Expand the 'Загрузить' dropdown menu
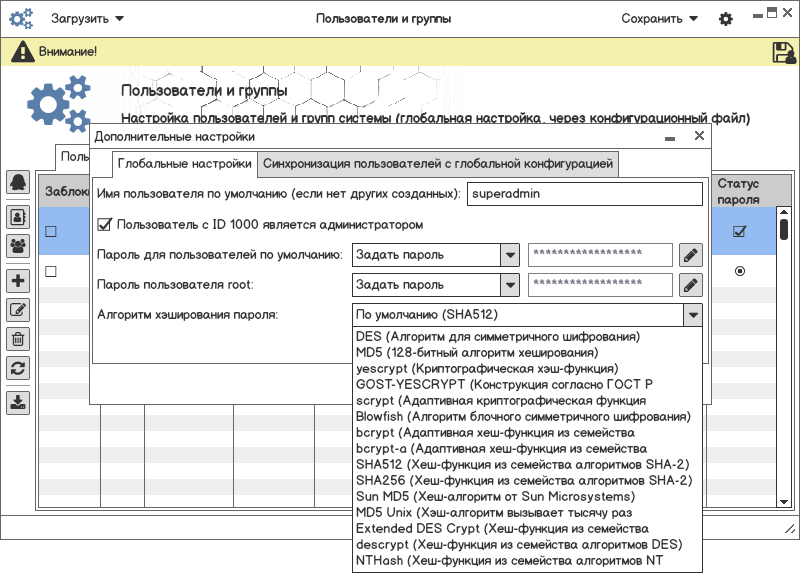The image size is (800, 574). click(87, 19)
